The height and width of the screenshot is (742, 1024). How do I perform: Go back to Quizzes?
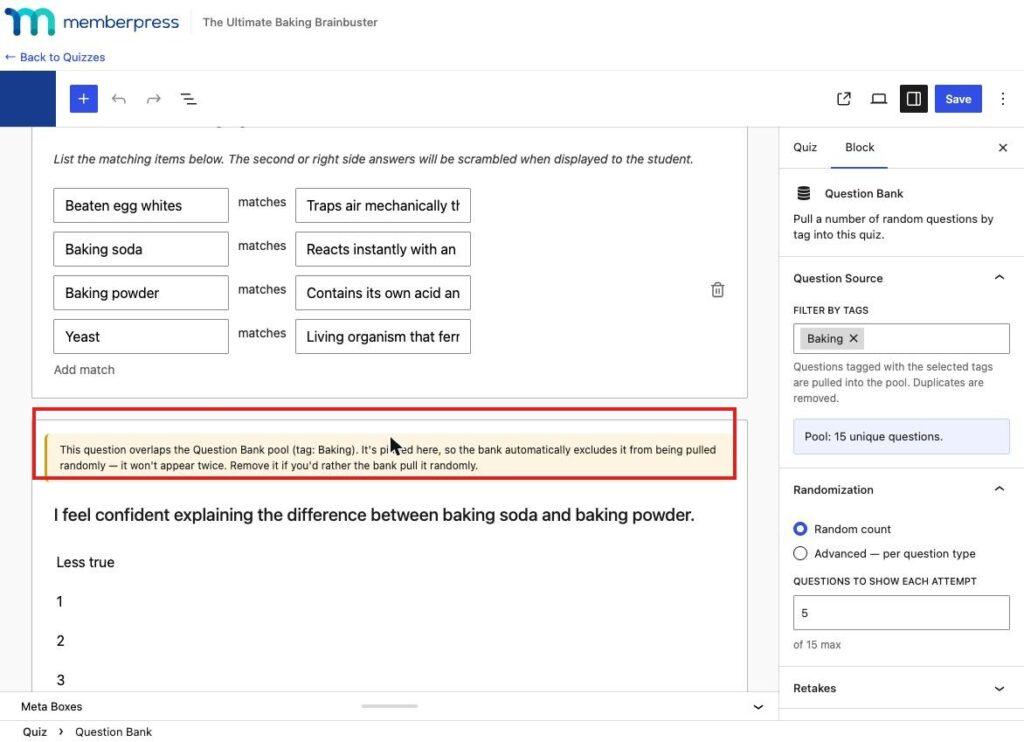[x=55, y=57]
